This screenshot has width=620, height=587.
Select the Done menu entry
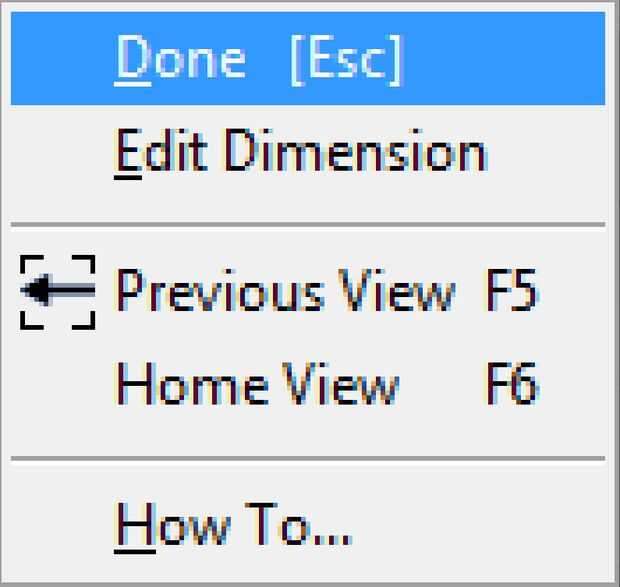180,59
